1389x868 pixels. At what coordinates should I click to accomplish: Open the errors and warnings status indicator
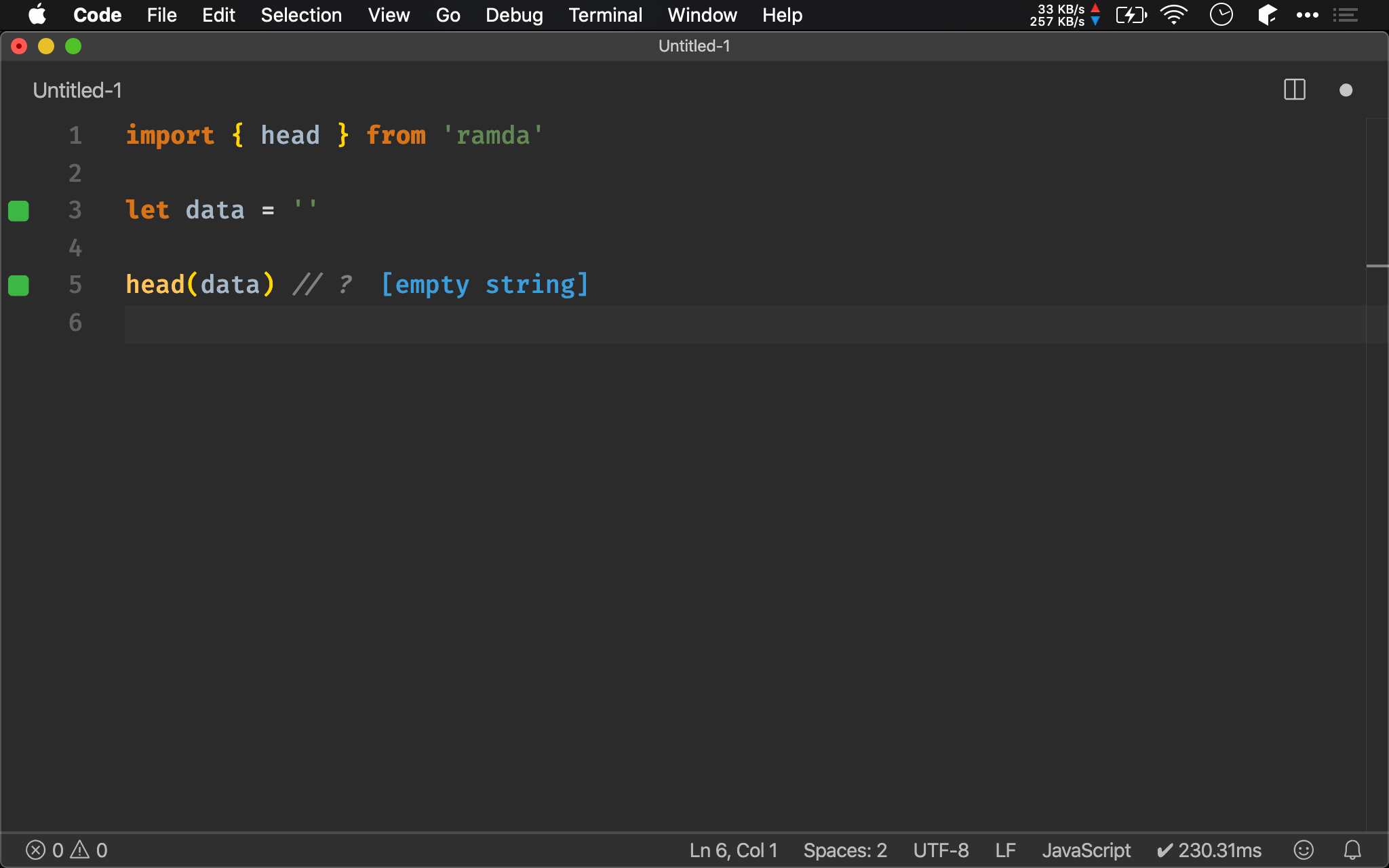(66, 850)
